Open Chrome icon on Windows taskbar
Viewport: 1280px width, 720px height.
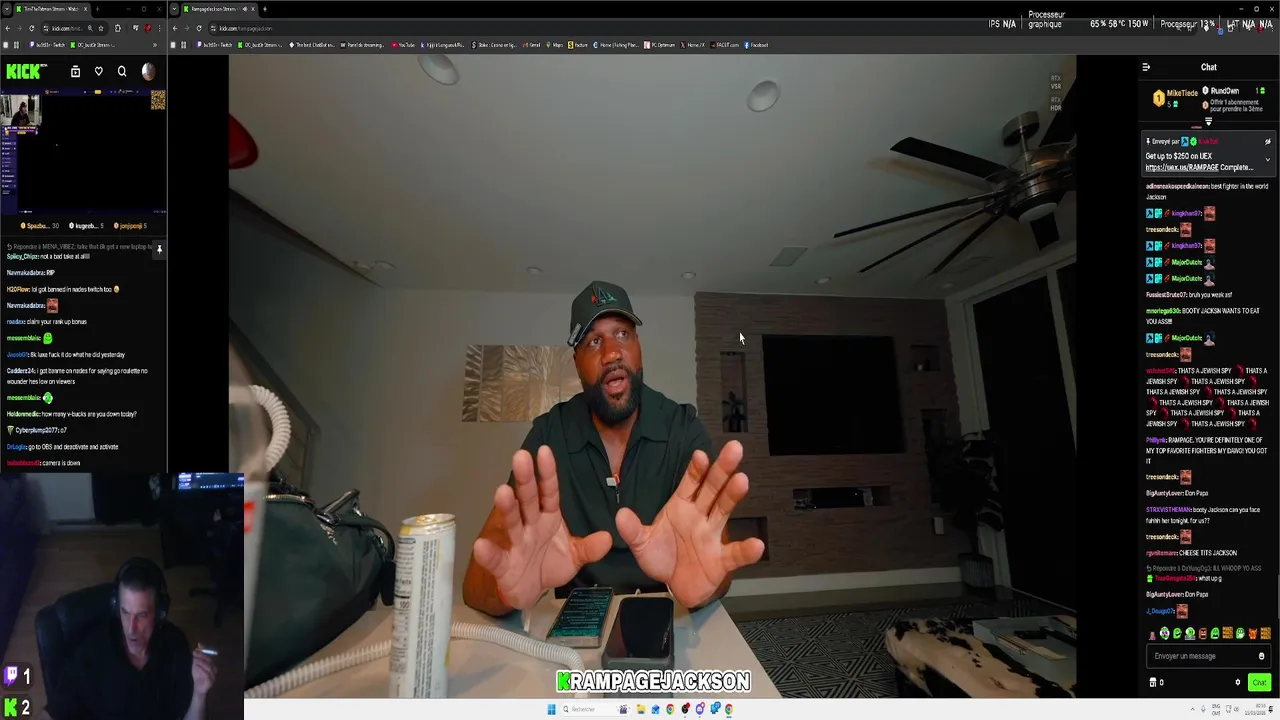(670, 709)
